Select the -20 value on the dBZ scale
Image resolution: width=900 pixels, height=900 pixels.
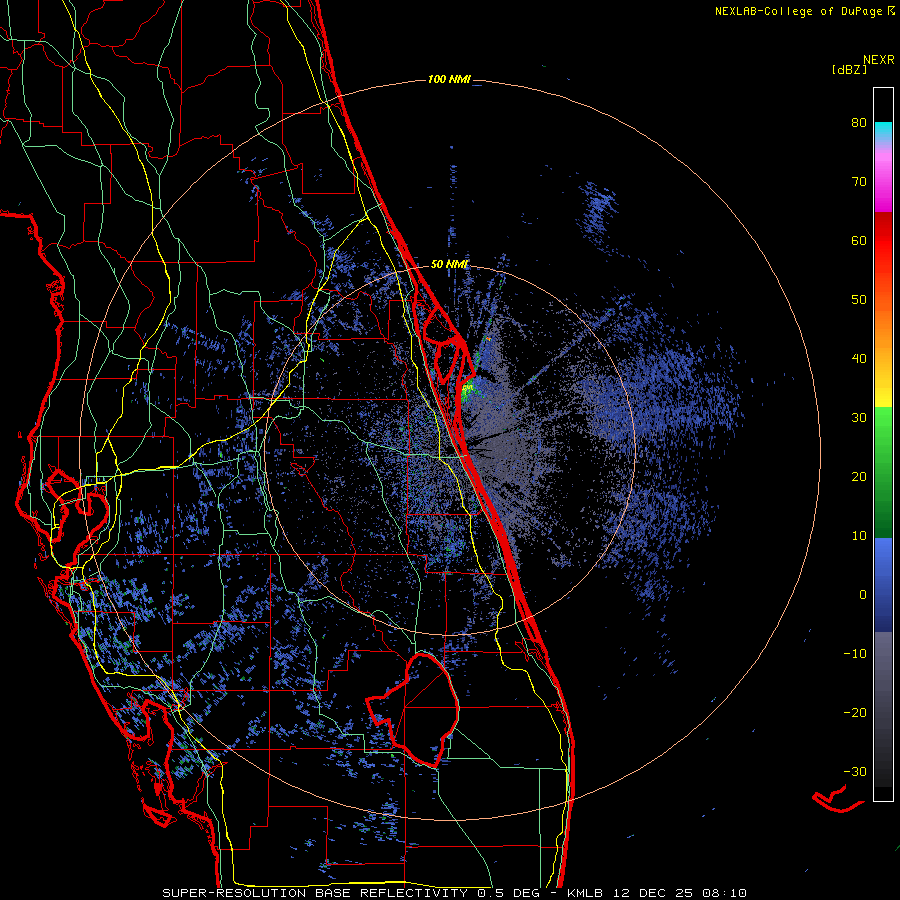pyautogui.click(x=855, y=712)
